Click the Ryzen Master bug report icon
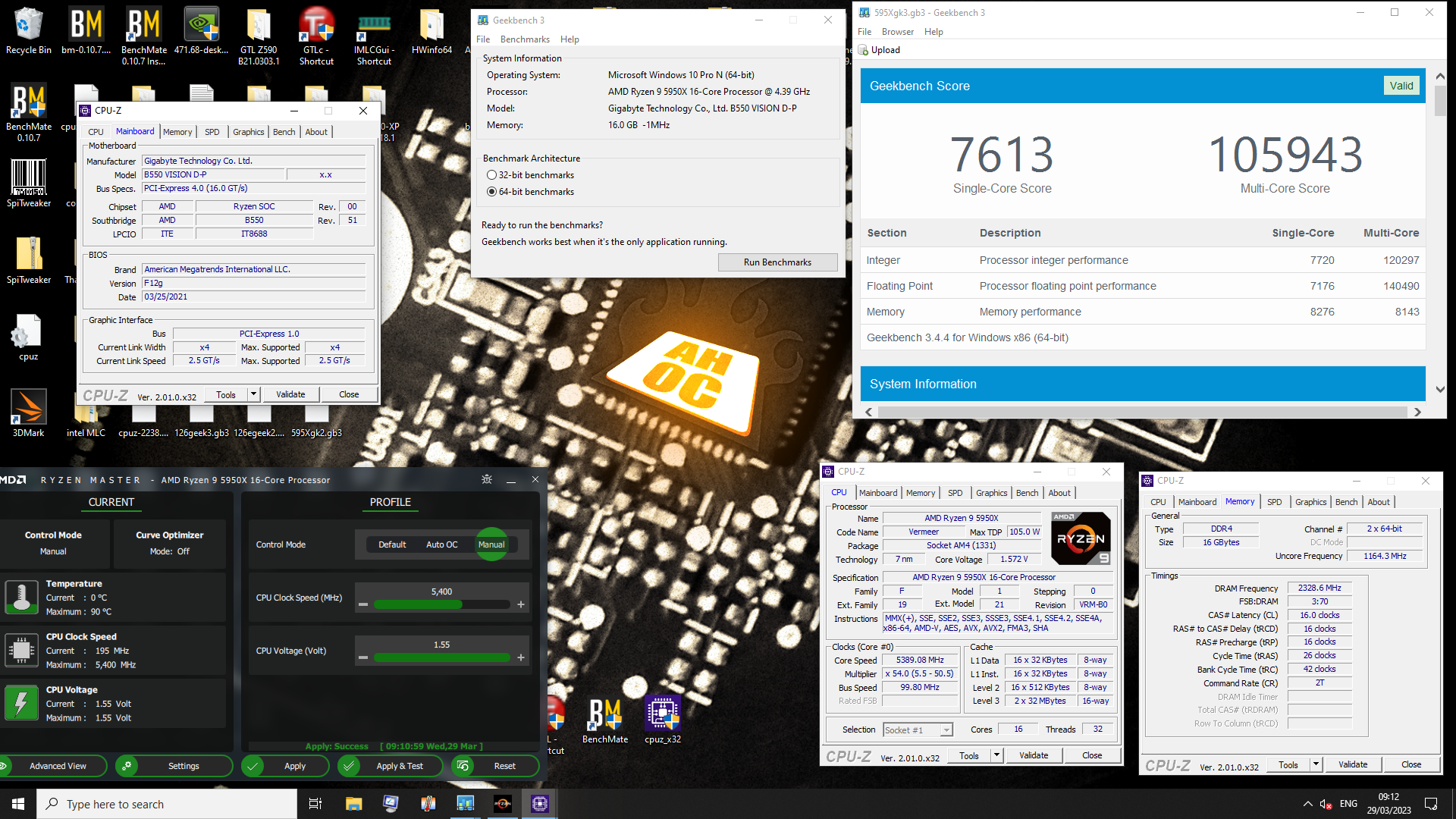Viewport: 1456px width, 819px height. [487, 479]
